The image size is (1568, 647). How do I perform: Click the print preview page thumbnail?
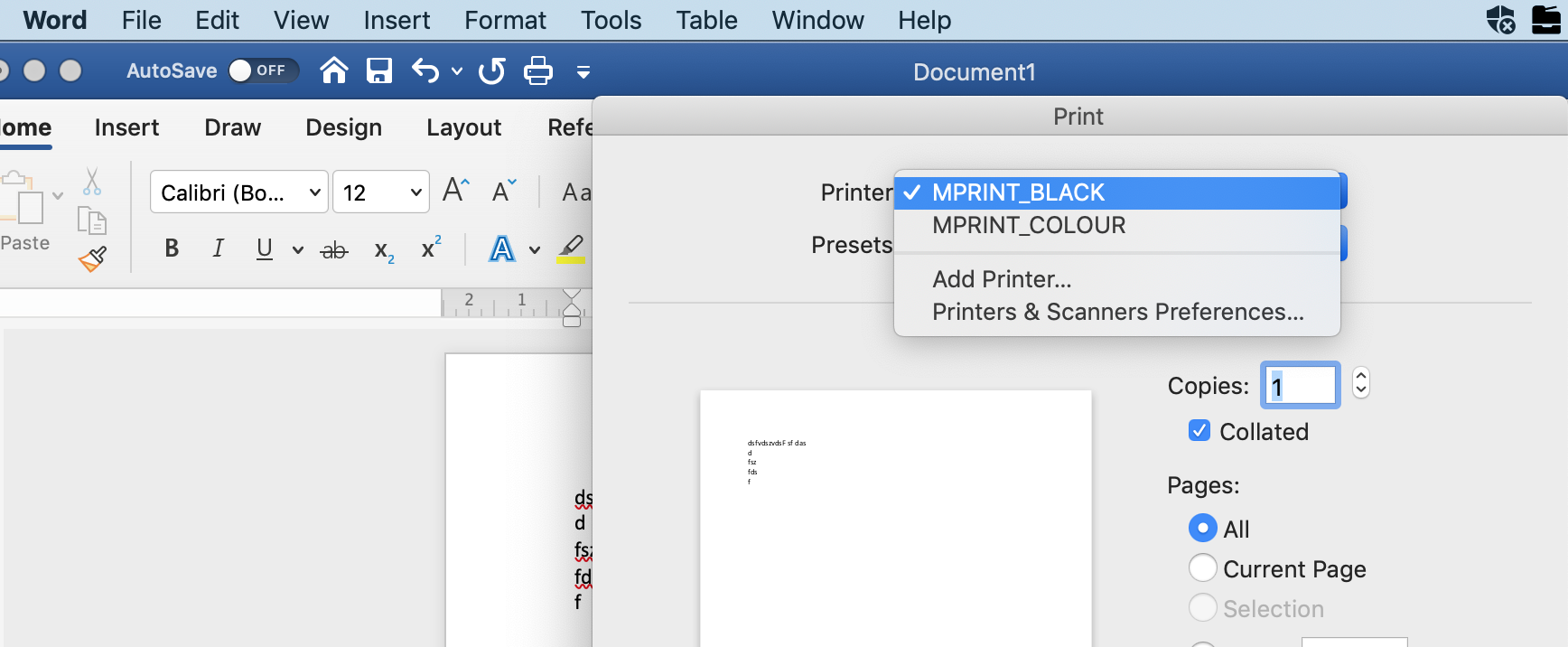896,519
